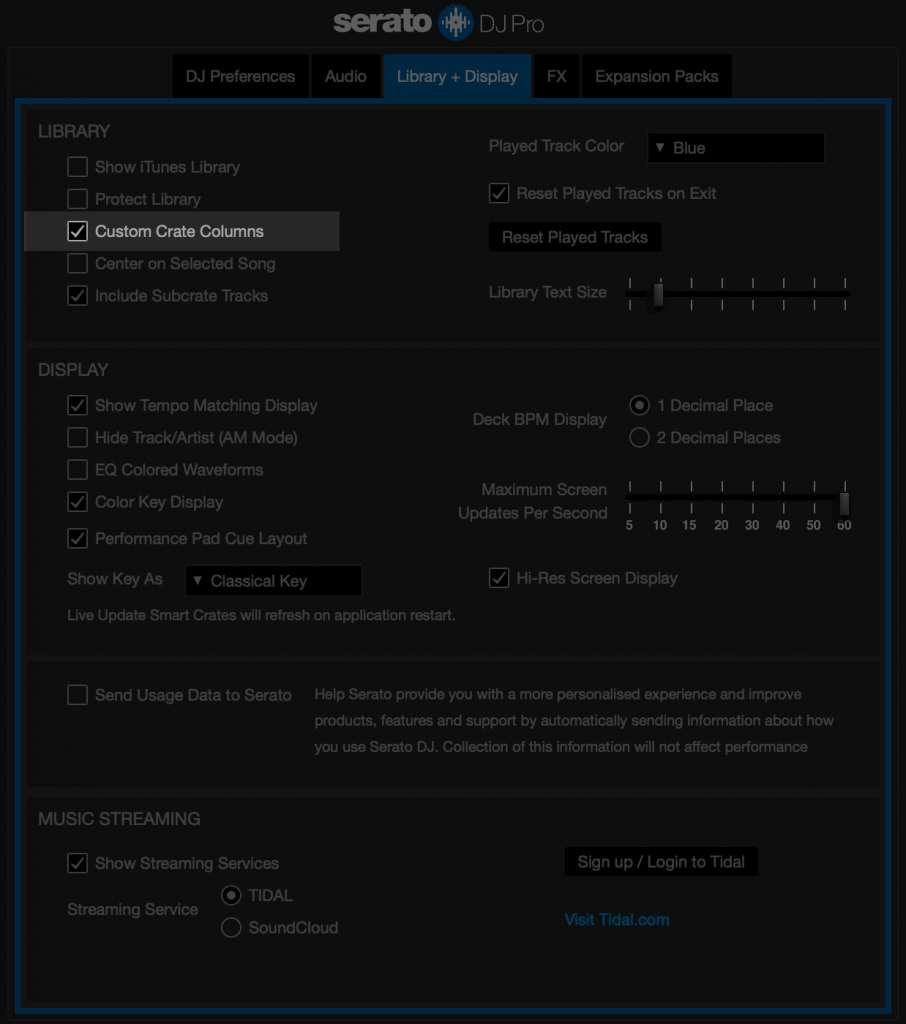Select 2 Decimal Places for BPM
This screenshot has height=1024, width=906.
640,438
